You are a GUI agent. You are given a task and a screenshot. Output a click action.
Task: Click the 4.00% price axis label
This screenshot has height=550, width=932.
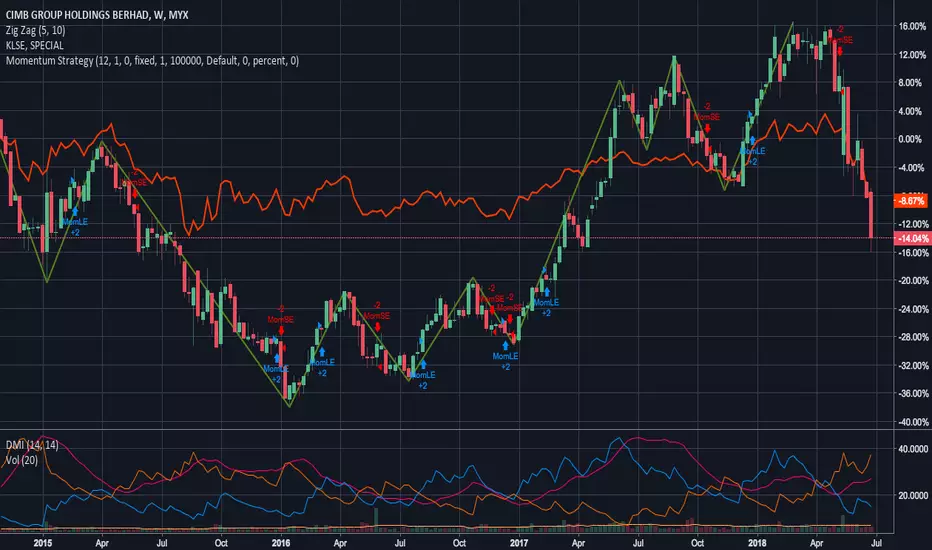click(x=910, y=111)
